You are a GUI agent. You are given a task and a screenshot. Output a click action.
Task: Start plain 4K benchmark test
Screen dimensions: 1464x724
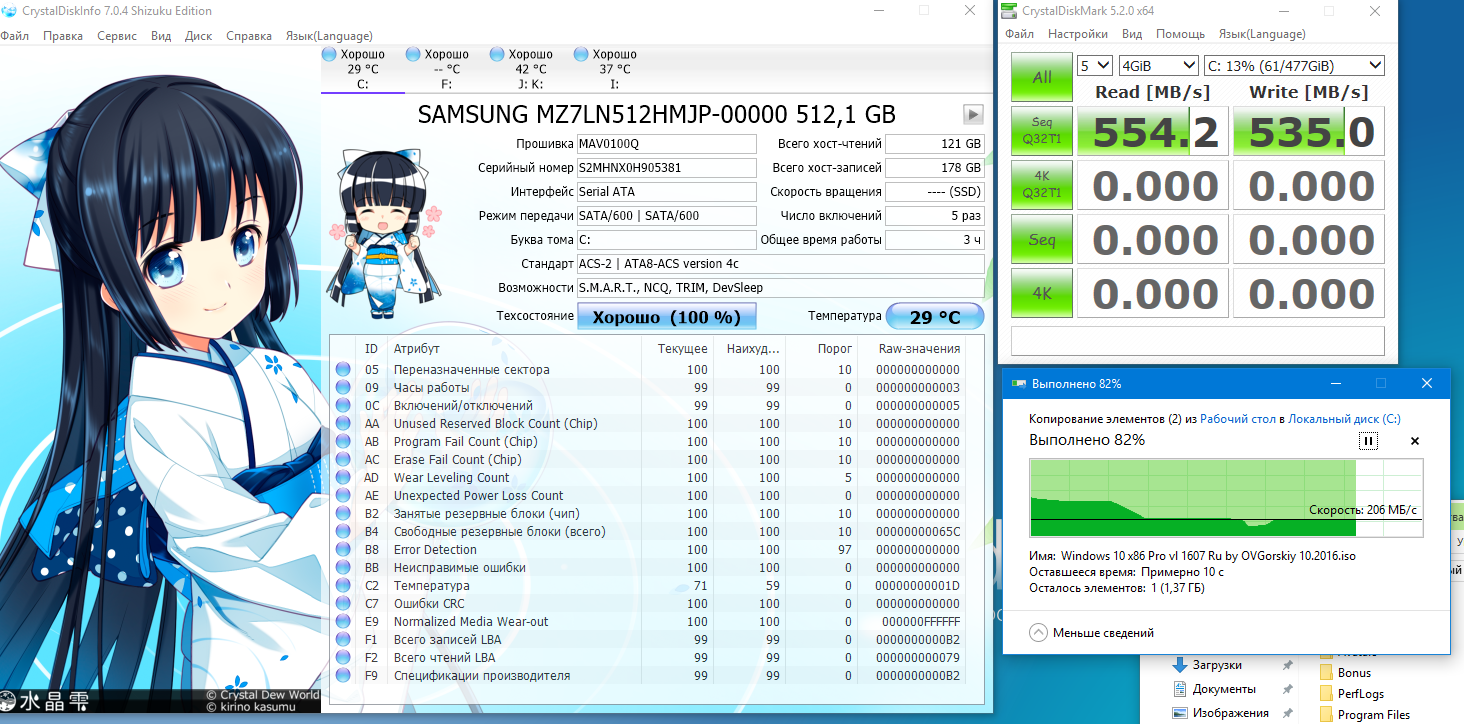pos(1042,293)
